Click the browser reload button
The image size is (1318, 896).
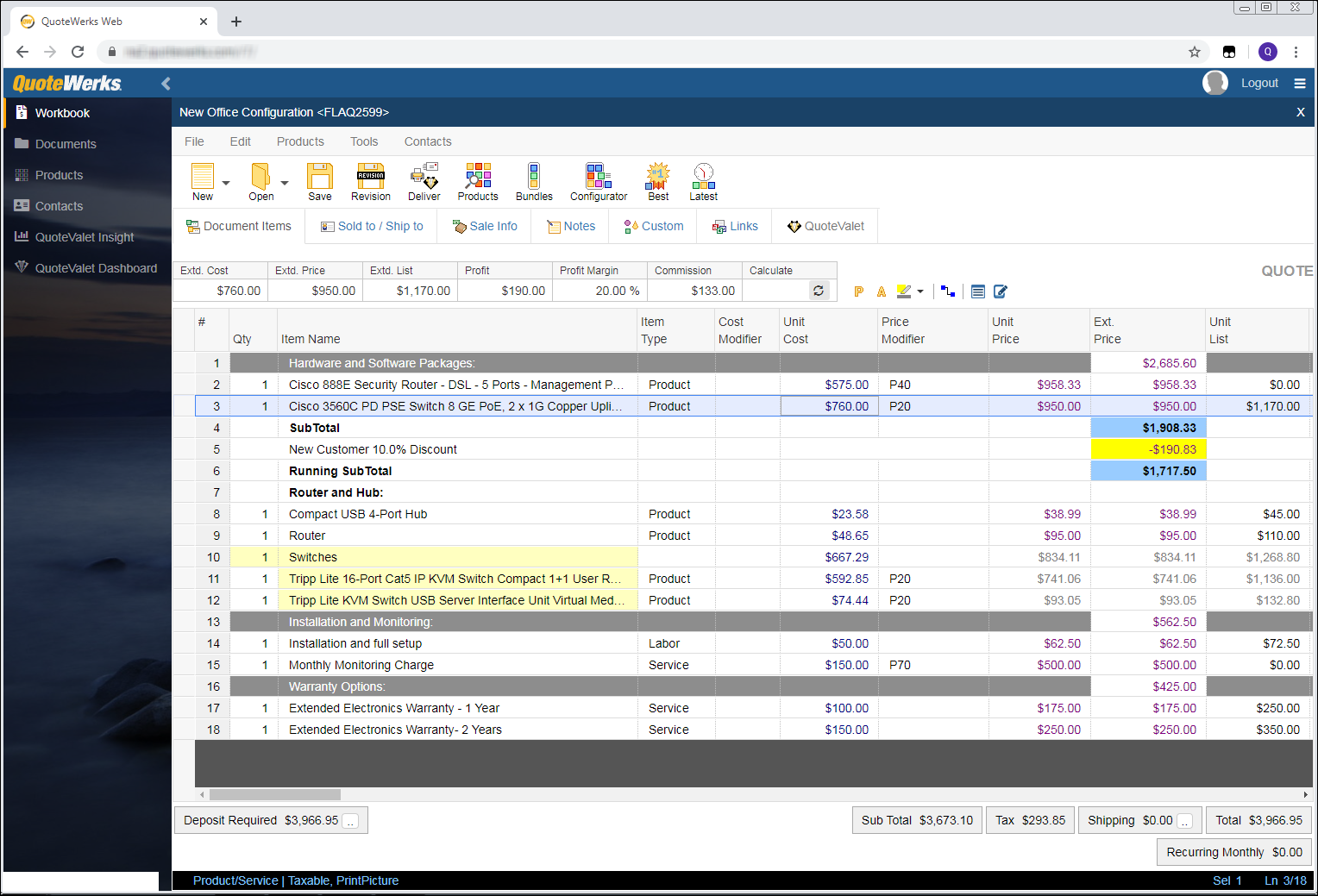(78, 52)
